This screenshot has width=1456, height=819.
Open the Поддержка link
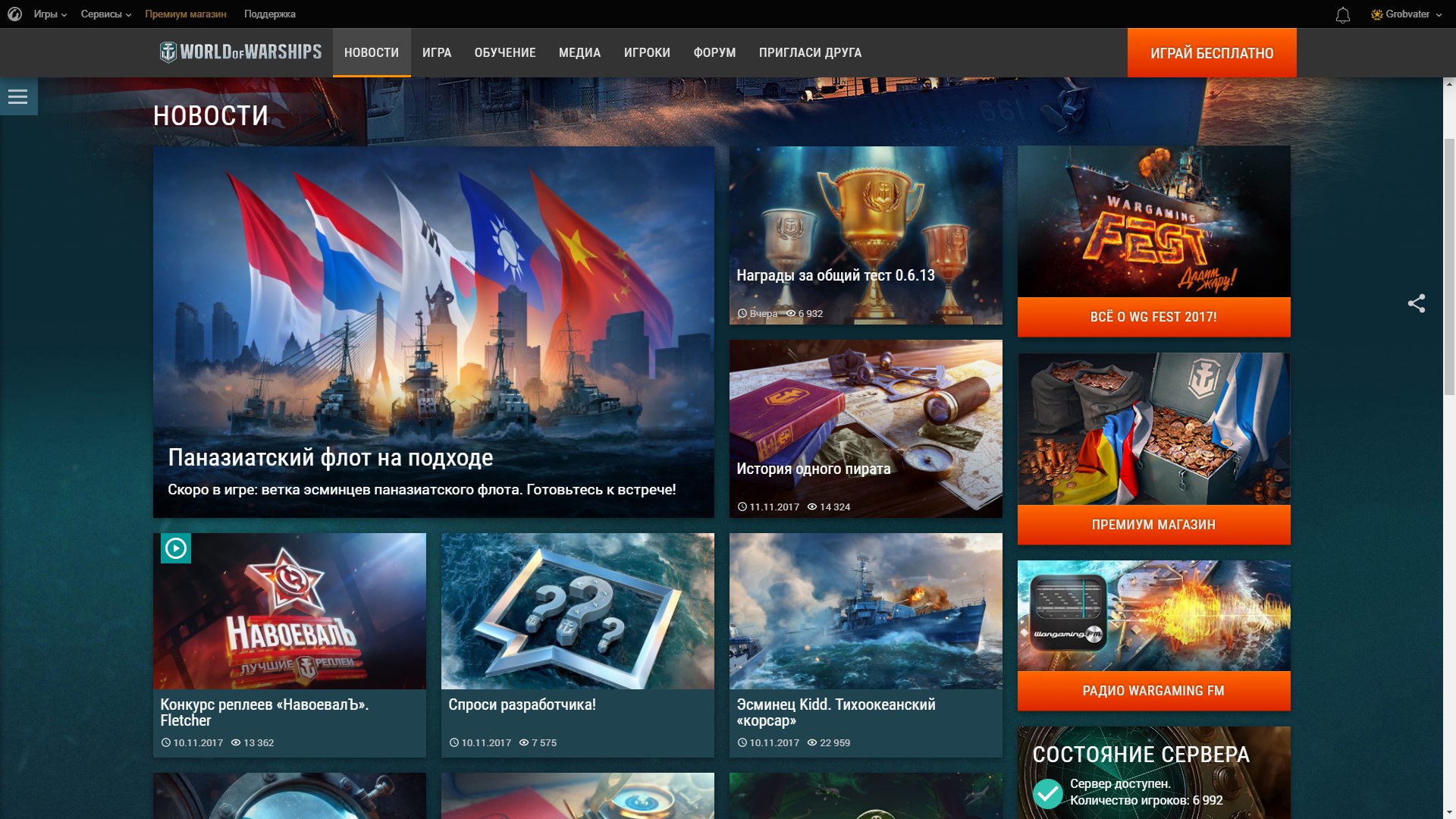coord(270,14)
